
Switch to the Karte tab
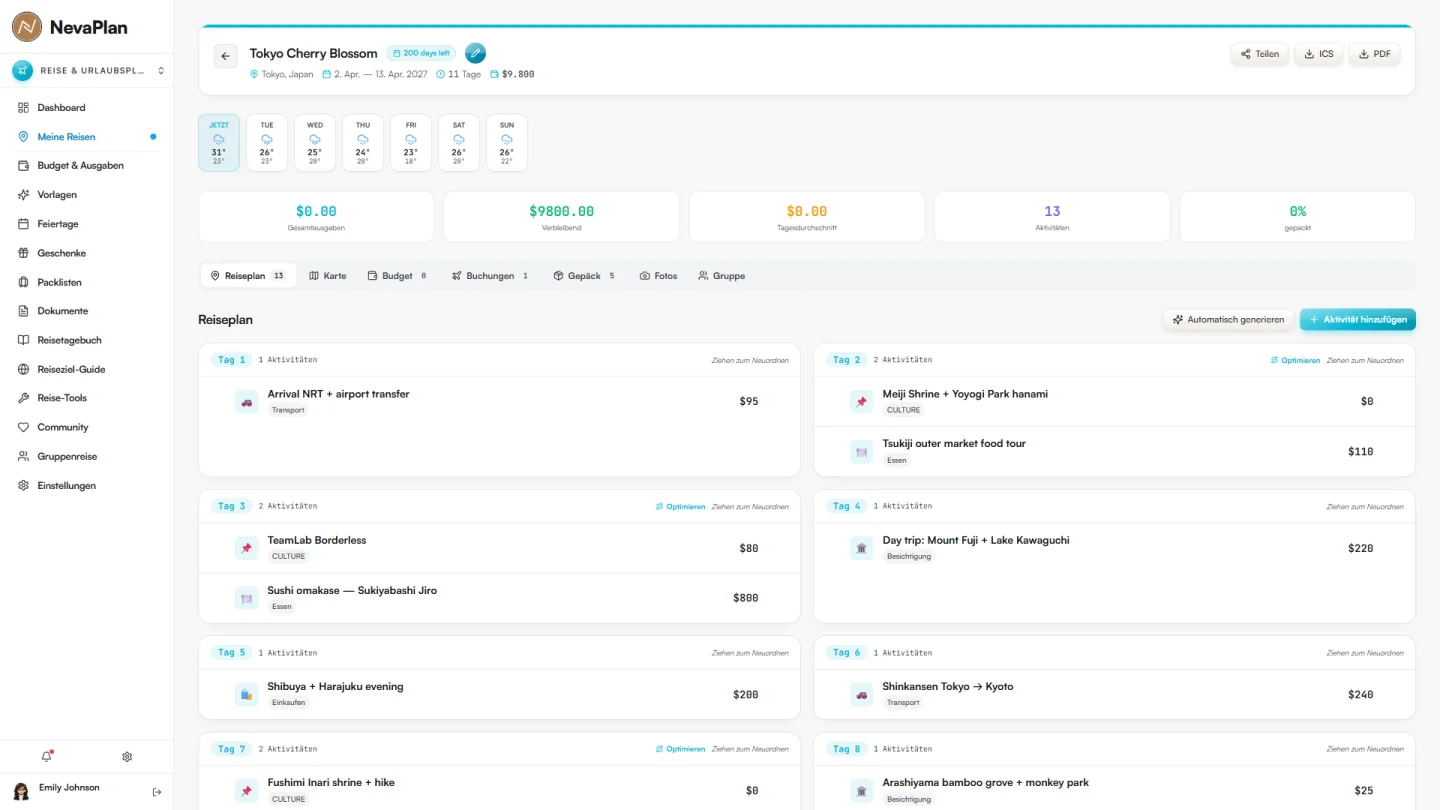[328, 276]
